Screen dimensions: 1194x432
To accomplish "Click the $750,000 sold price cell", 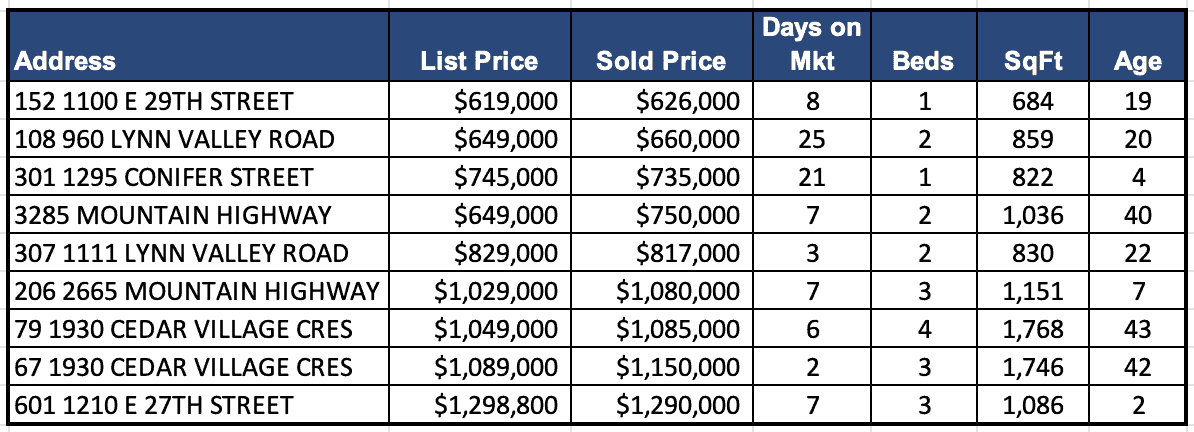I will [x=687, y=215].
